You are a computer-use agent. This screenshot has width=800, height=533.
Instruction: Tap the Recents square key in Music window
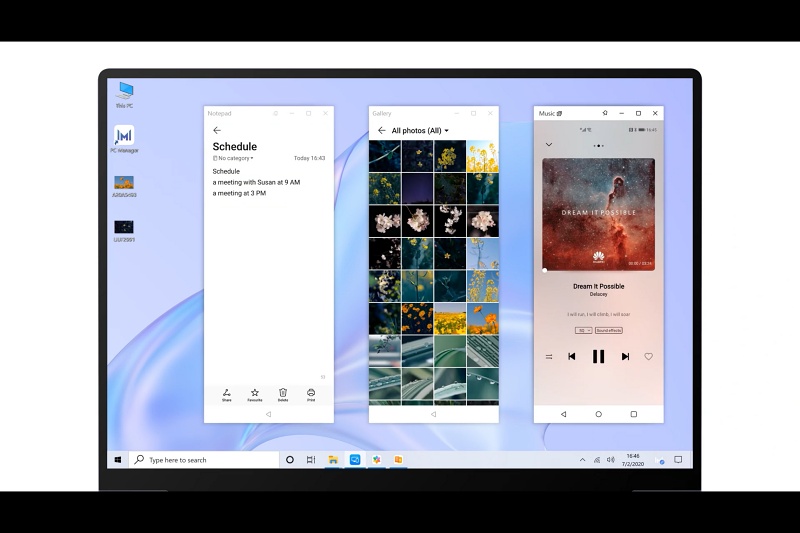click(634, 414)
